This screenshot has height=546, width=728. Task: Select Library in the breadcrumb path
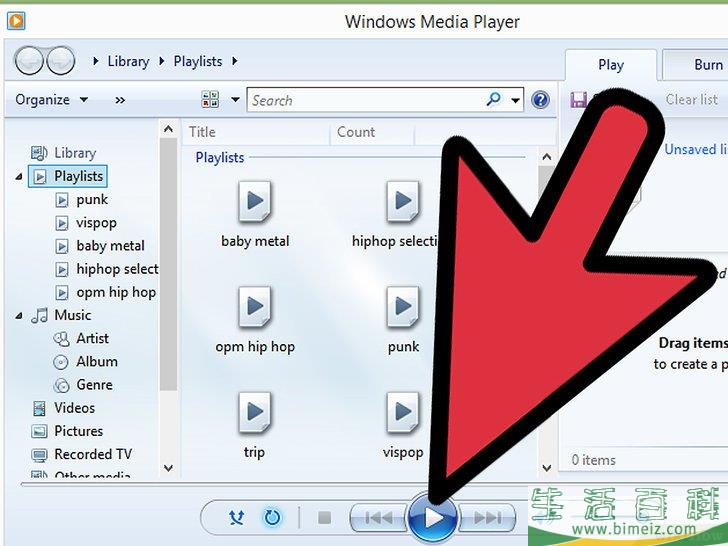[128, 61]
